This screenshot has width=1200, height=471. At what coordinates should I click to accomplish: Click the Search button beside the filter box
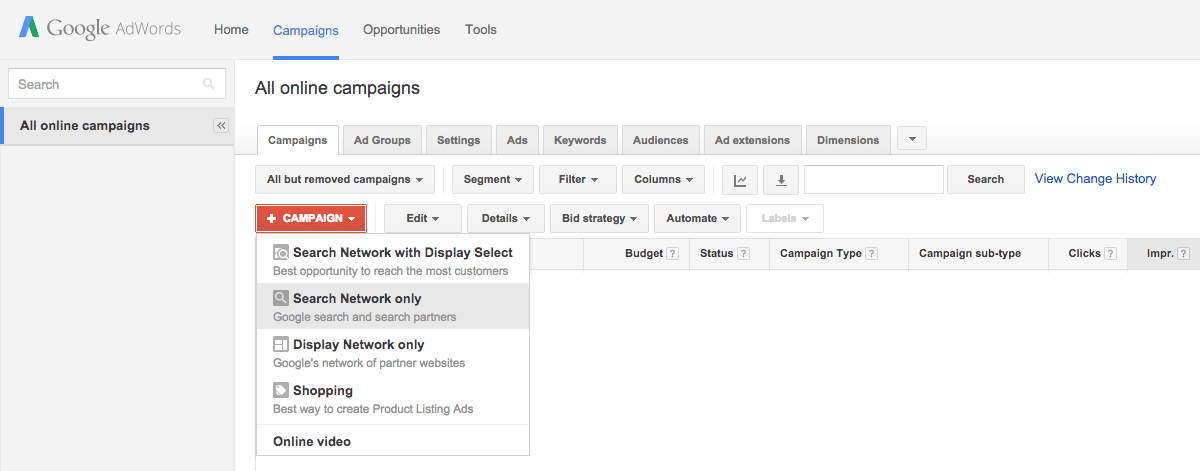(985, 180)
